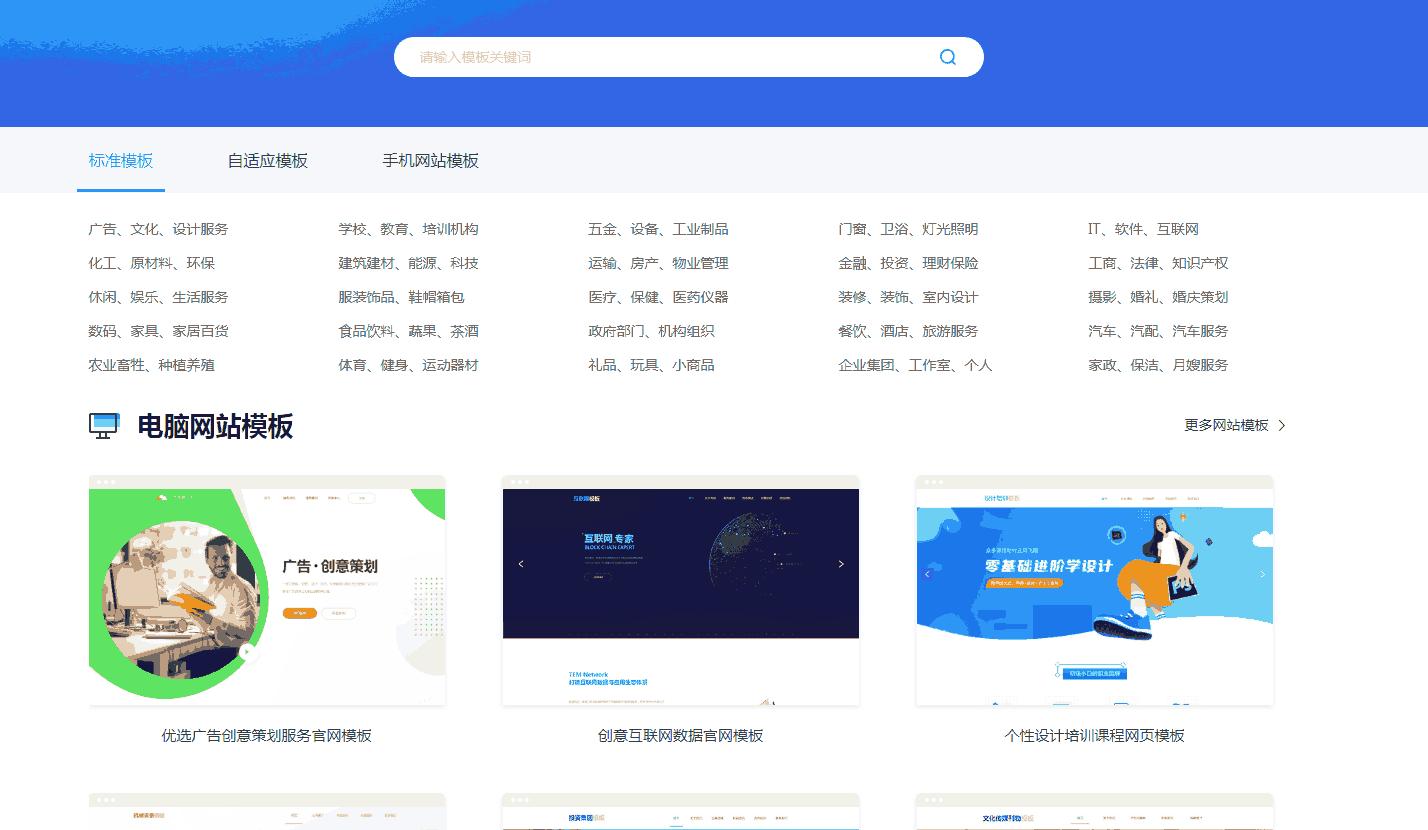Click the right arrow on the design course template

pos(1262,574)
